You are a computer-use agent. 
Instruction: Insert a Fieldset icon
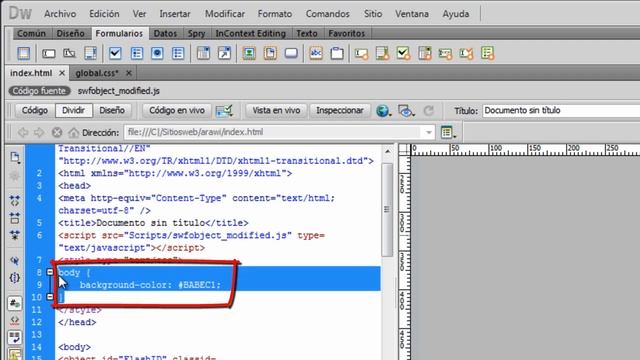point(337,53)
